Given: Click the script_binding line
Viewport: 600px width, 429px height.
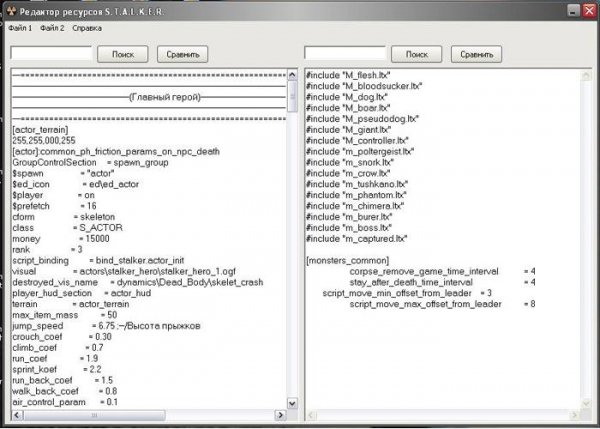Looking at the screenshot, I should tap(98, 260).
